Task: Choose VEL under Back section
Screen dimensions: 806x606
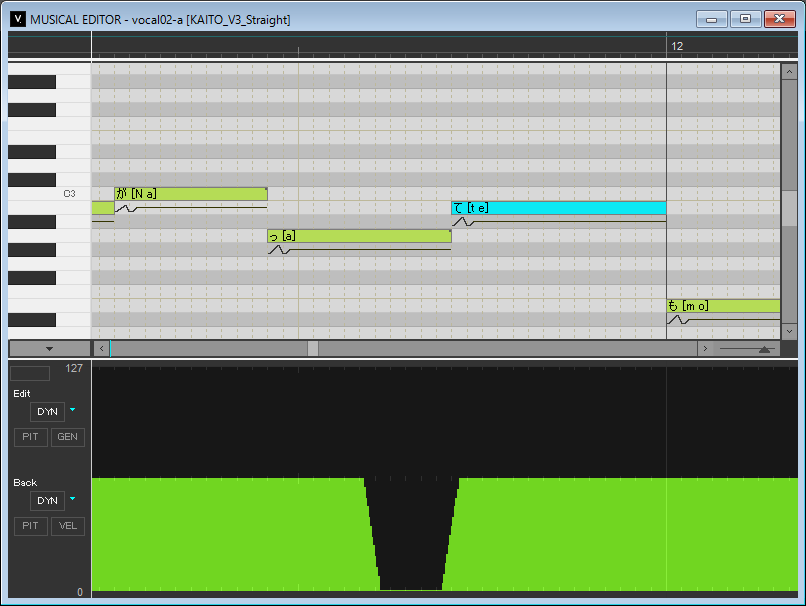Action: 68,526
